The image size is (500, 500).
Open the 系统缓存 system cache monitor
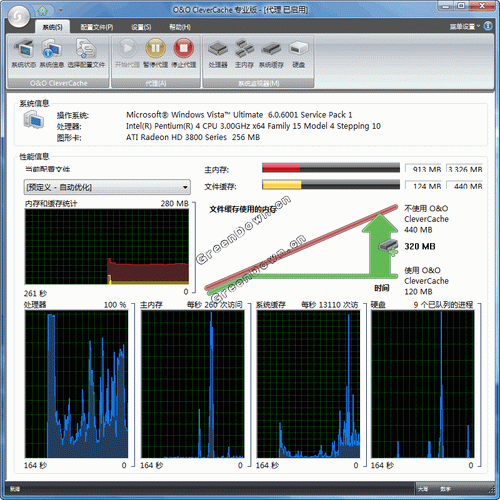[x=271, y=53]
